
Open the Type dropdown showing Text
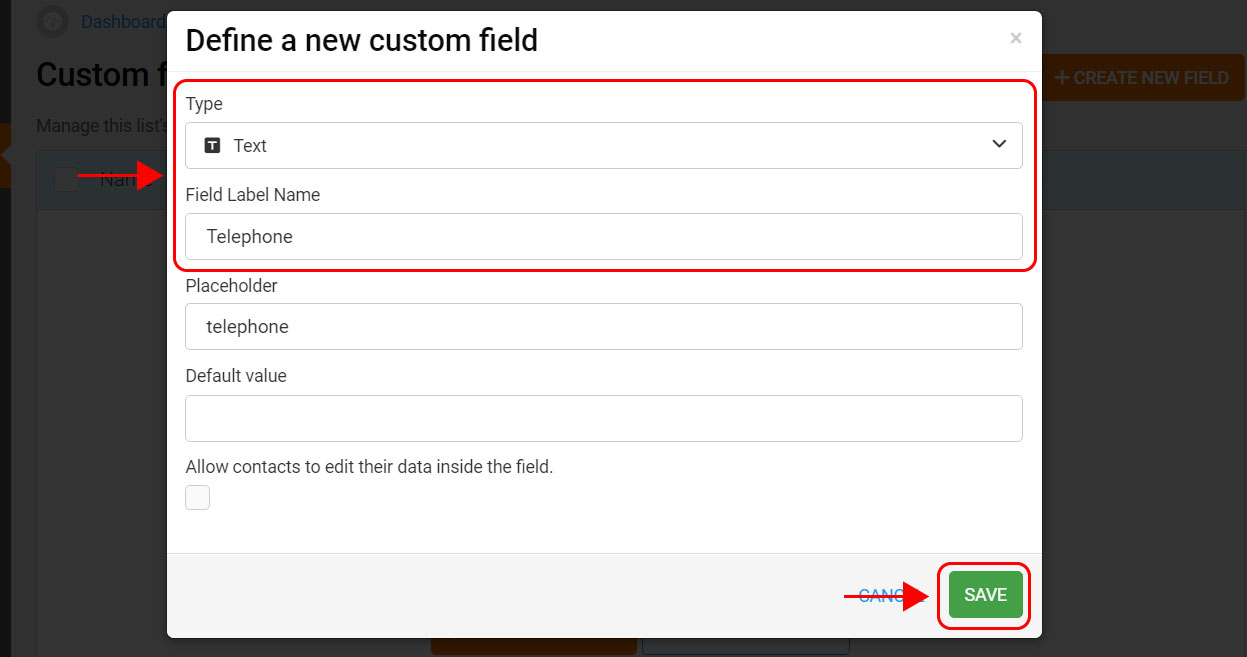point(604,145)
